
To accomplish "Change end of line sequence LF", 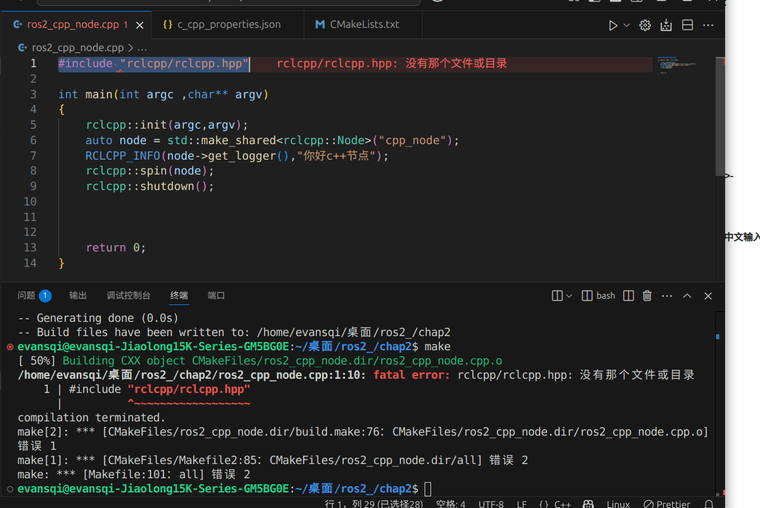I will 522,504.
